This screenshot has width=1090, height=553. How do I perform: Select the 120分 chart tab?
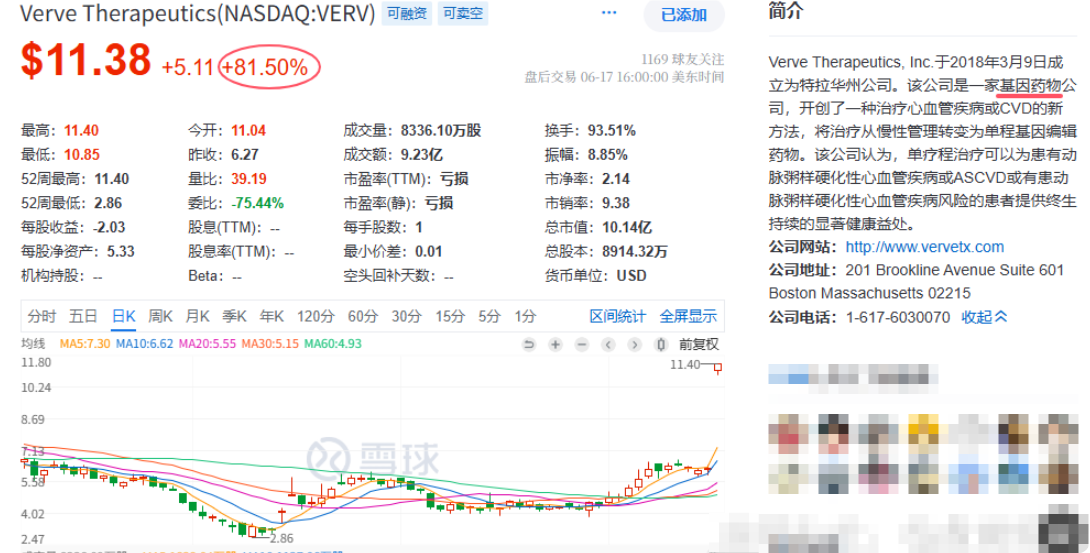click(x=316, y=317)
